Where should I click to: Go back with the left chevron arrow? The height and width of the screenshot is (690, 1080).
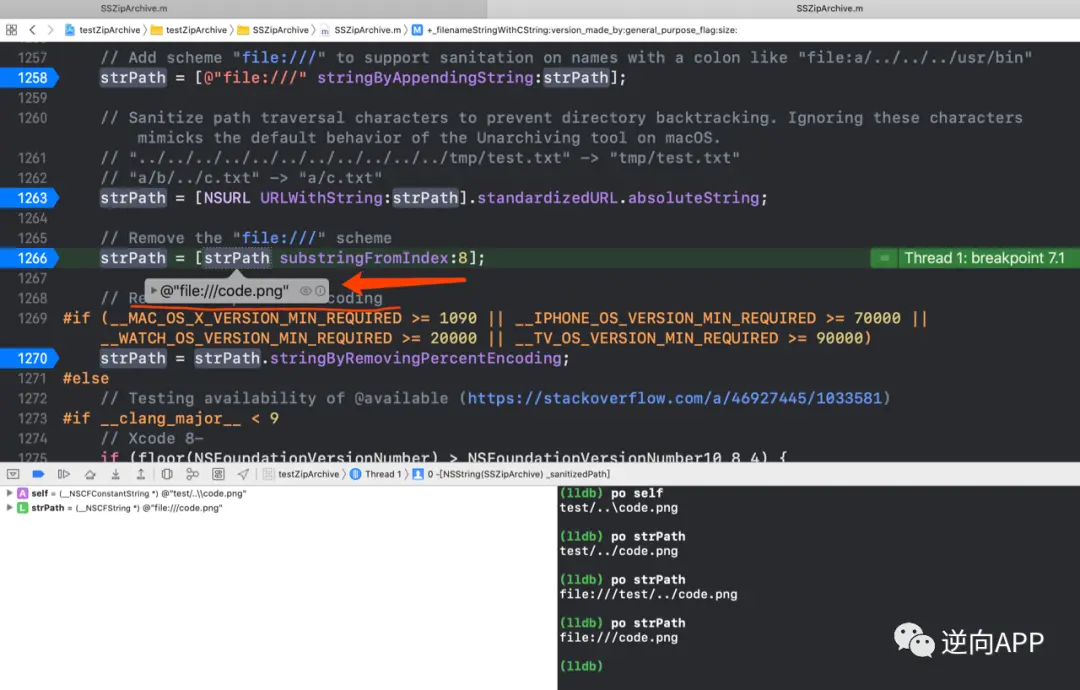32,30
